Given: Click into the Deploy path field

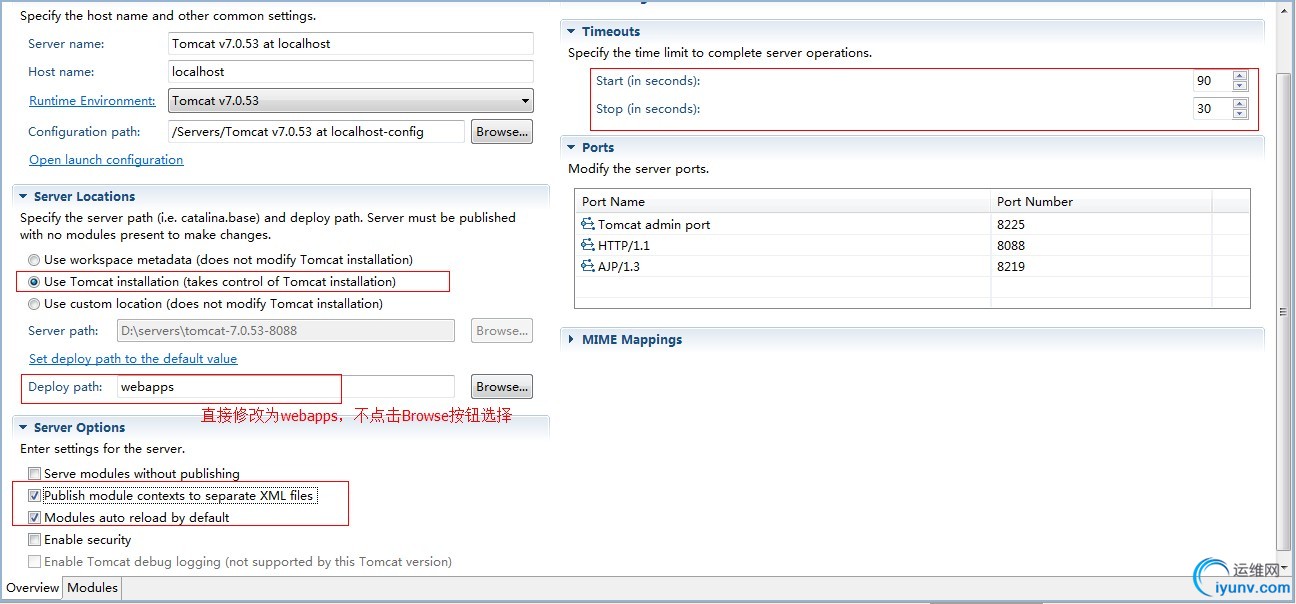Looking at the screenshot, I should [x=286, y=387].
